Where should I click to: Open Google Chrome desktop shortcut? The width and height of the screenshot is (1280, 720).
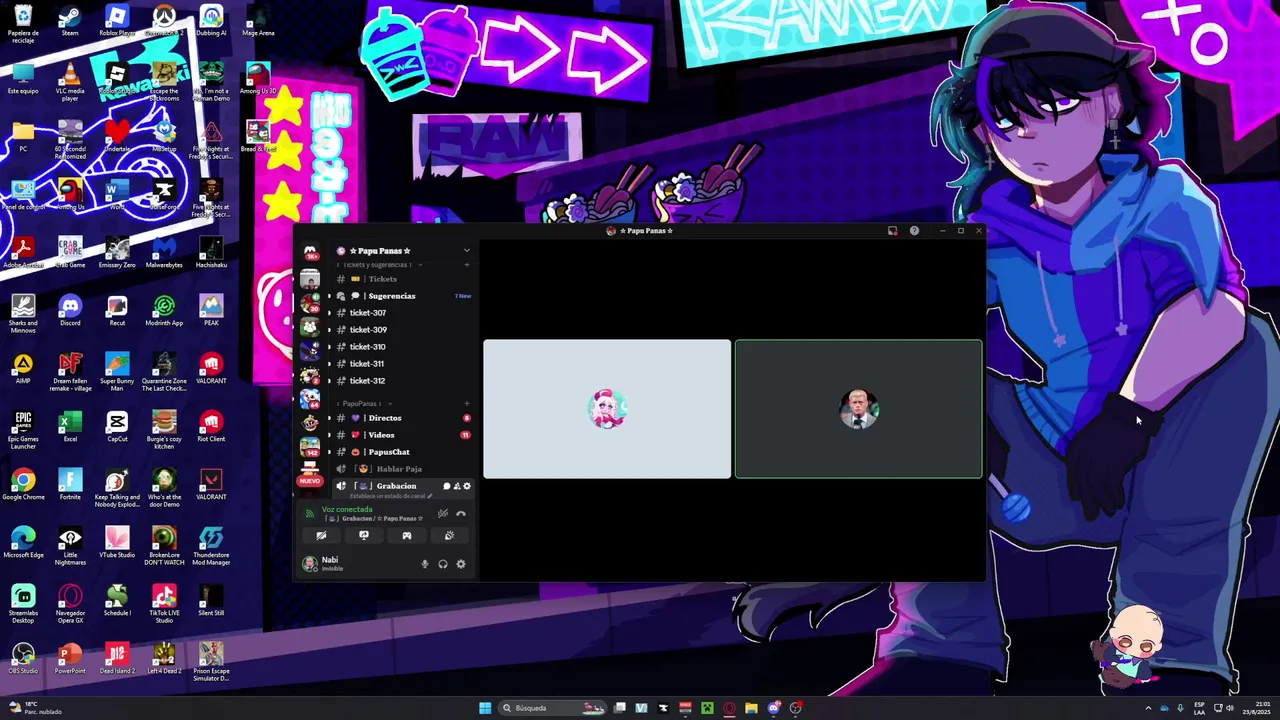[23, 484]
